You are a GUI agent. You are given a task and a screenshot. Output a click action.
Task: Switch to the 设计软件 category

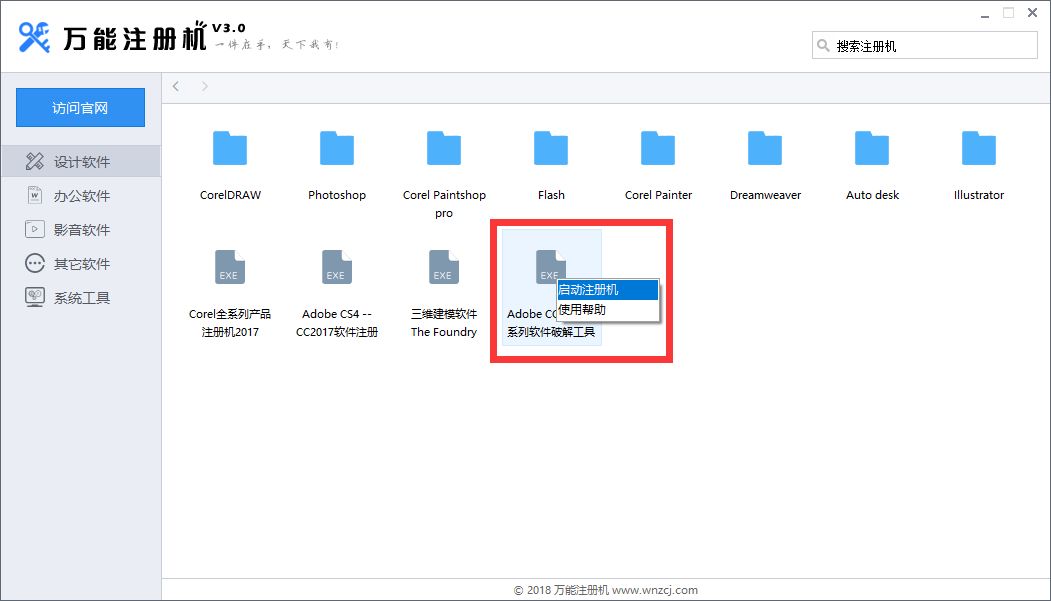(x=81, y=161)
